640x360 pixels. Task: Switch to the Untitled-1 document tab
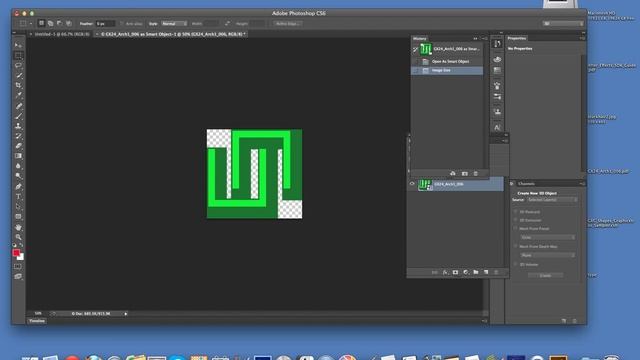click(62, 34)
